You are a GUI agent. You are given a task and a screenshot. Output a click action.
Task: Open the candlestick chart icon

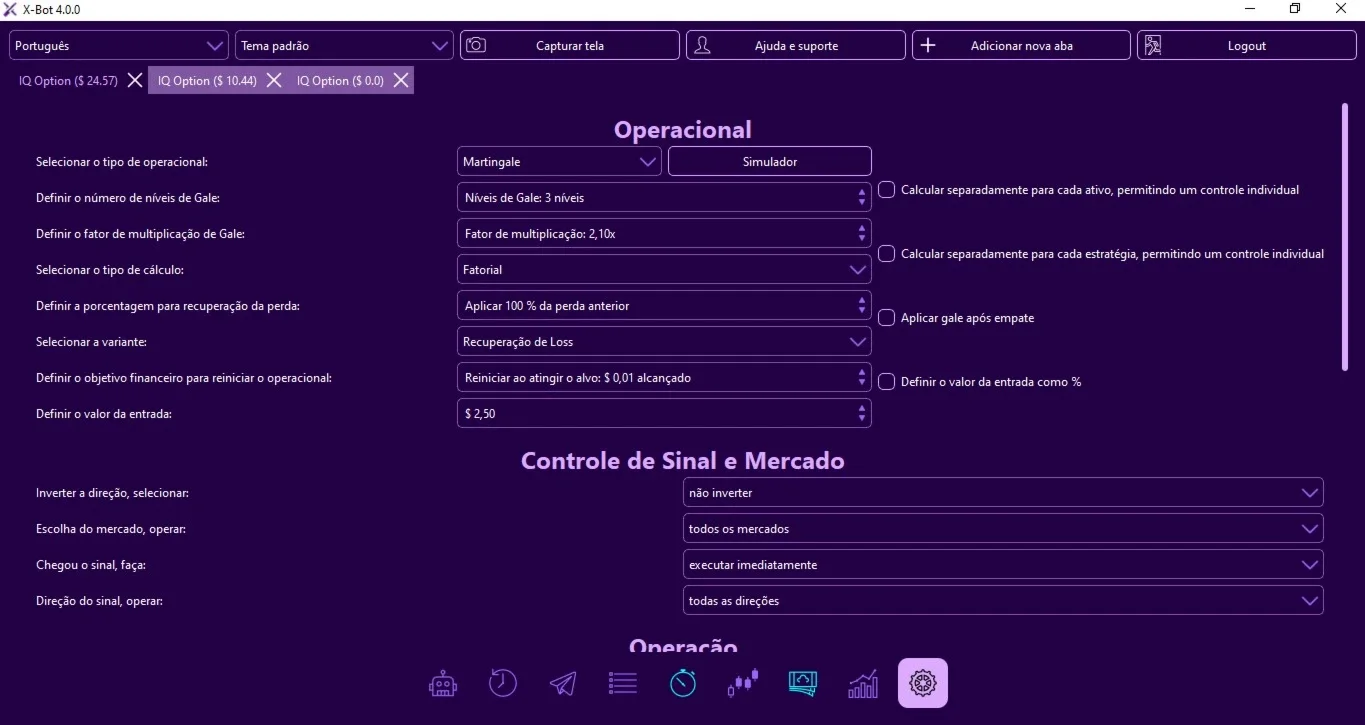point(743,683)
